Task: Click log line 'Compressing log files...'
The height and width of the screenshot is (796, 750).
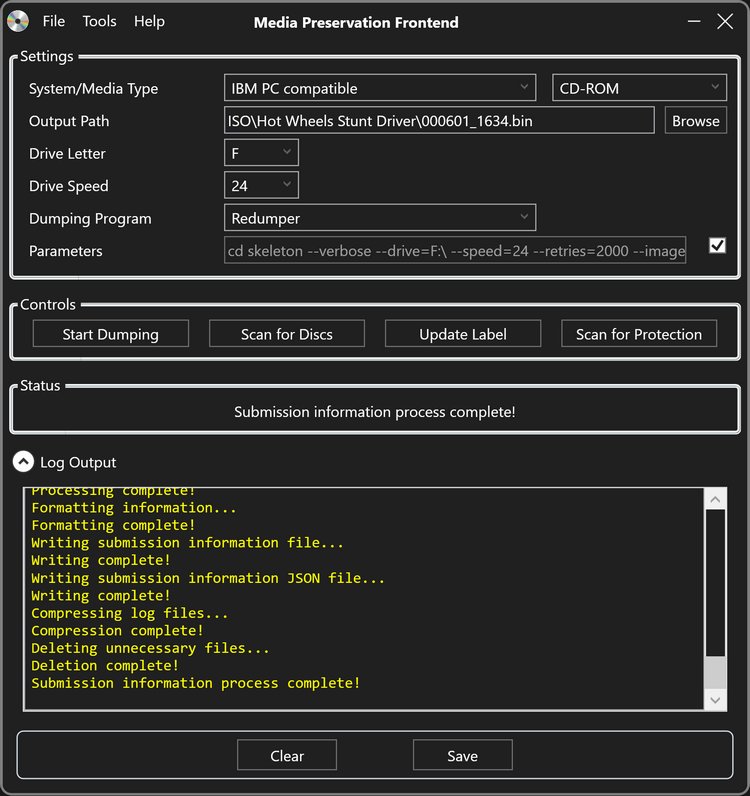Action: click(130, 613)
